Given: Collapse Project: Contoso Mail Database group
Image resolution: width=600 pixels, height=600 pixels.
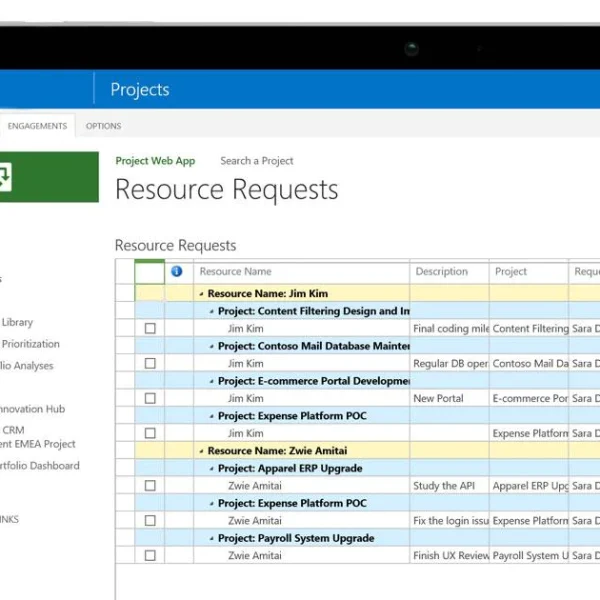Looking at the screenshot, I should pos(212,346).
